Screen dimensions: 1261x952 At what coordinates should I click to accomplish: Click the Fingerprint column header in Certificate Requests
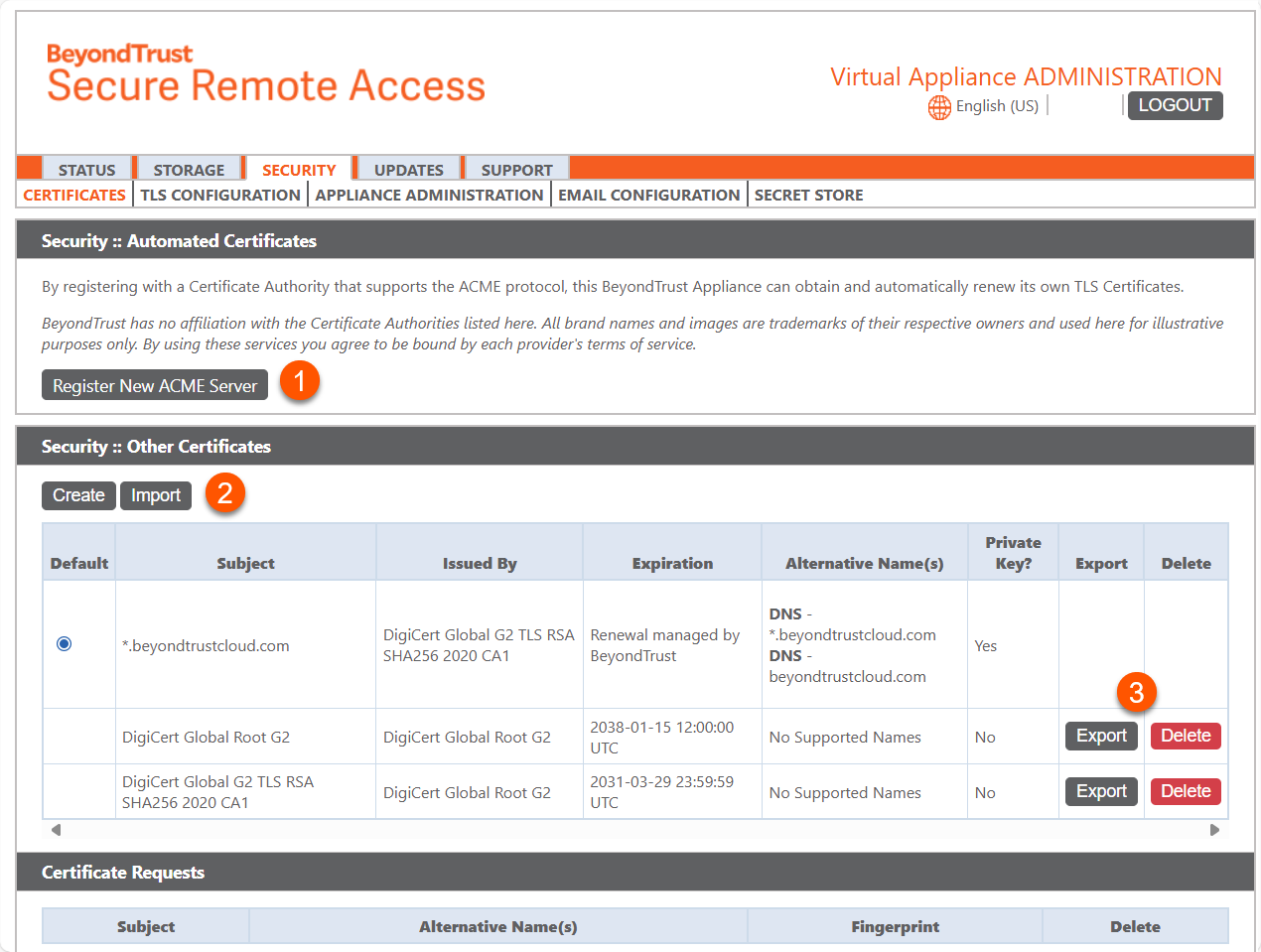point(895,926)
